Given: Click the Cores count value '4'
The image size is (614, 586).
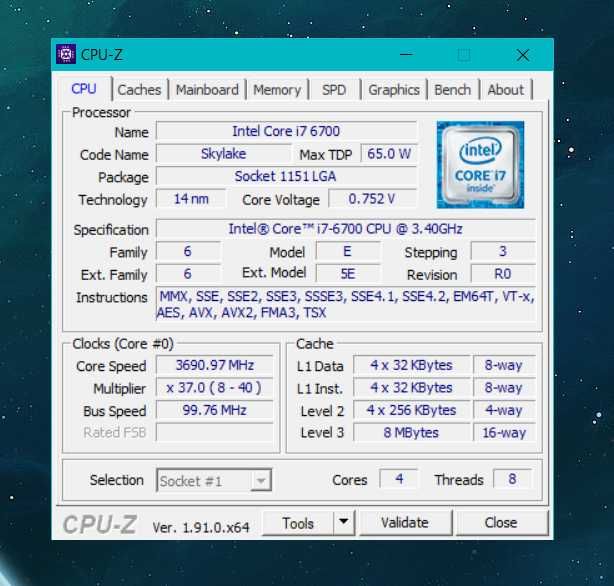Looking at the screenshot, I should click(399, 479).
